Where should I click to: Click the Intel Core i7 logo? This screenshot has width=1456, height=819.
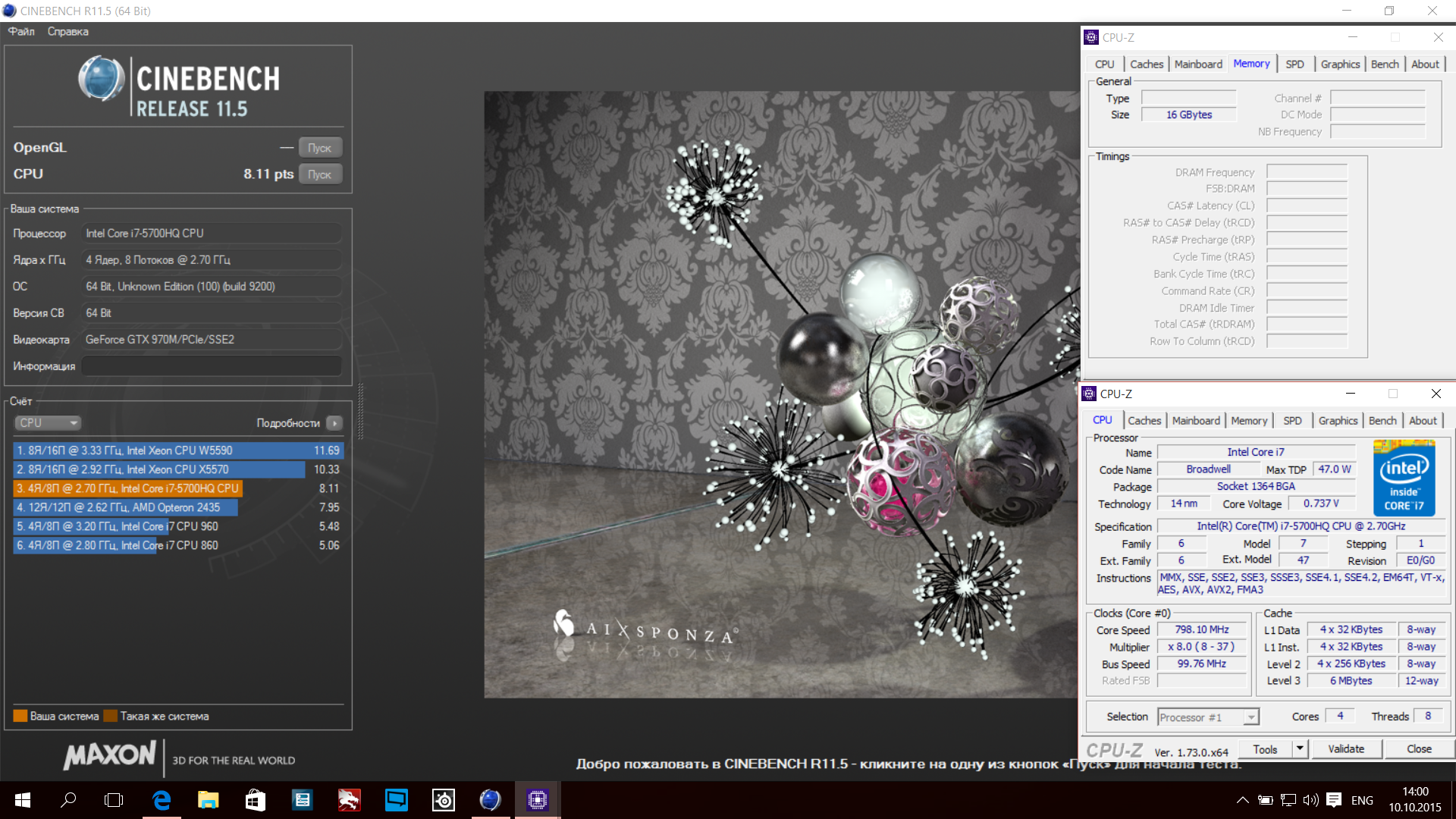pyautogui.click(x=1404, y=478)
